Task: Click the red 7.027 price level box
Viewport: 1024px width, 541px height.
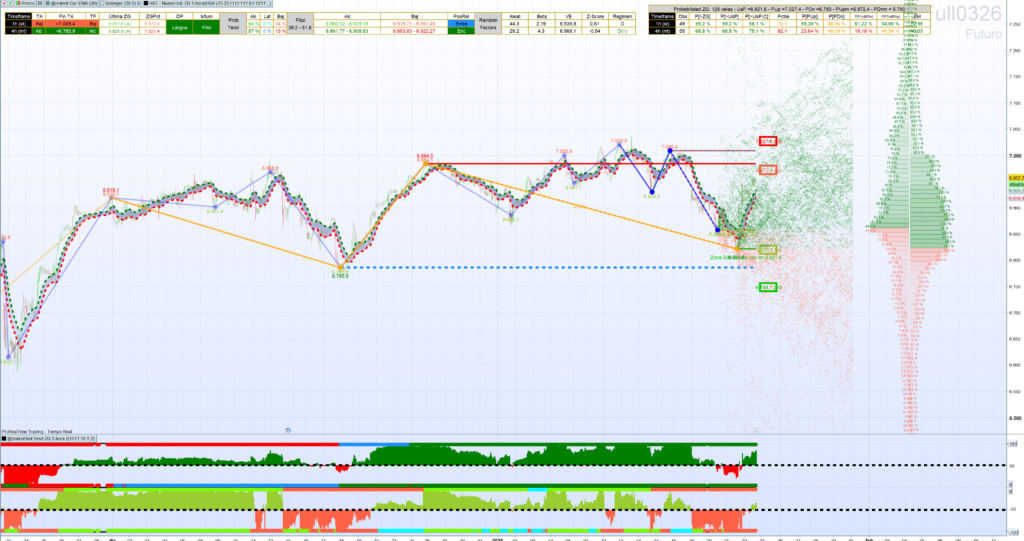Action: [768, 141]
